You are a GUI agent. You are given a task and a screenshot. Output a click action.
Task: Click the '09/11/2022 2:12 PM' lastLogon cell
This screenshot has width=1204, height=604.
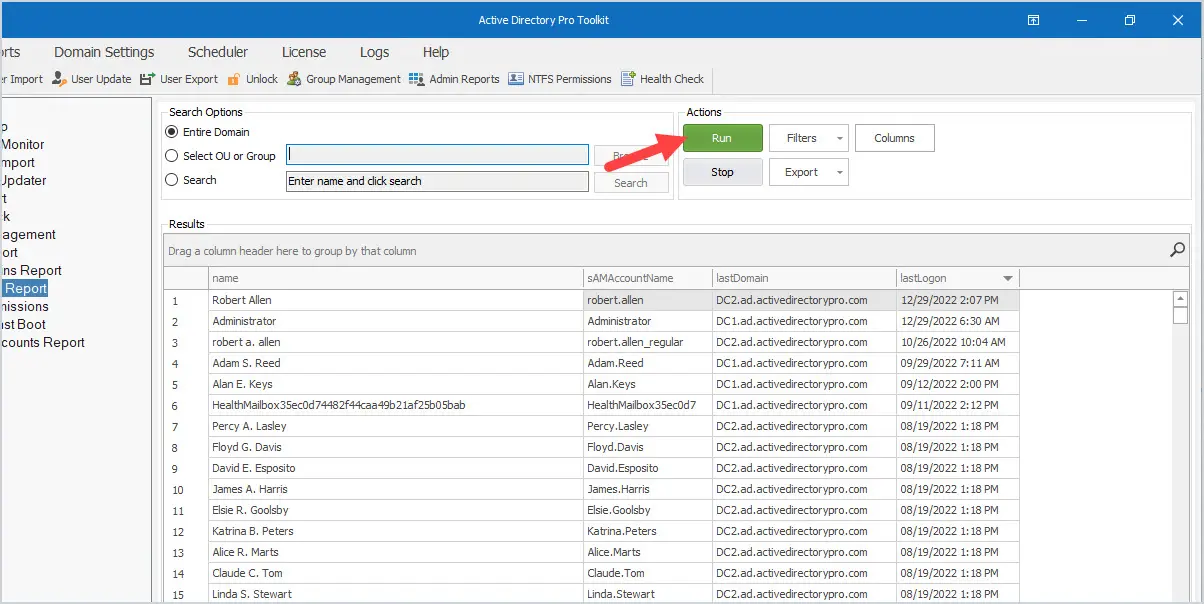[x=958, y=405]
